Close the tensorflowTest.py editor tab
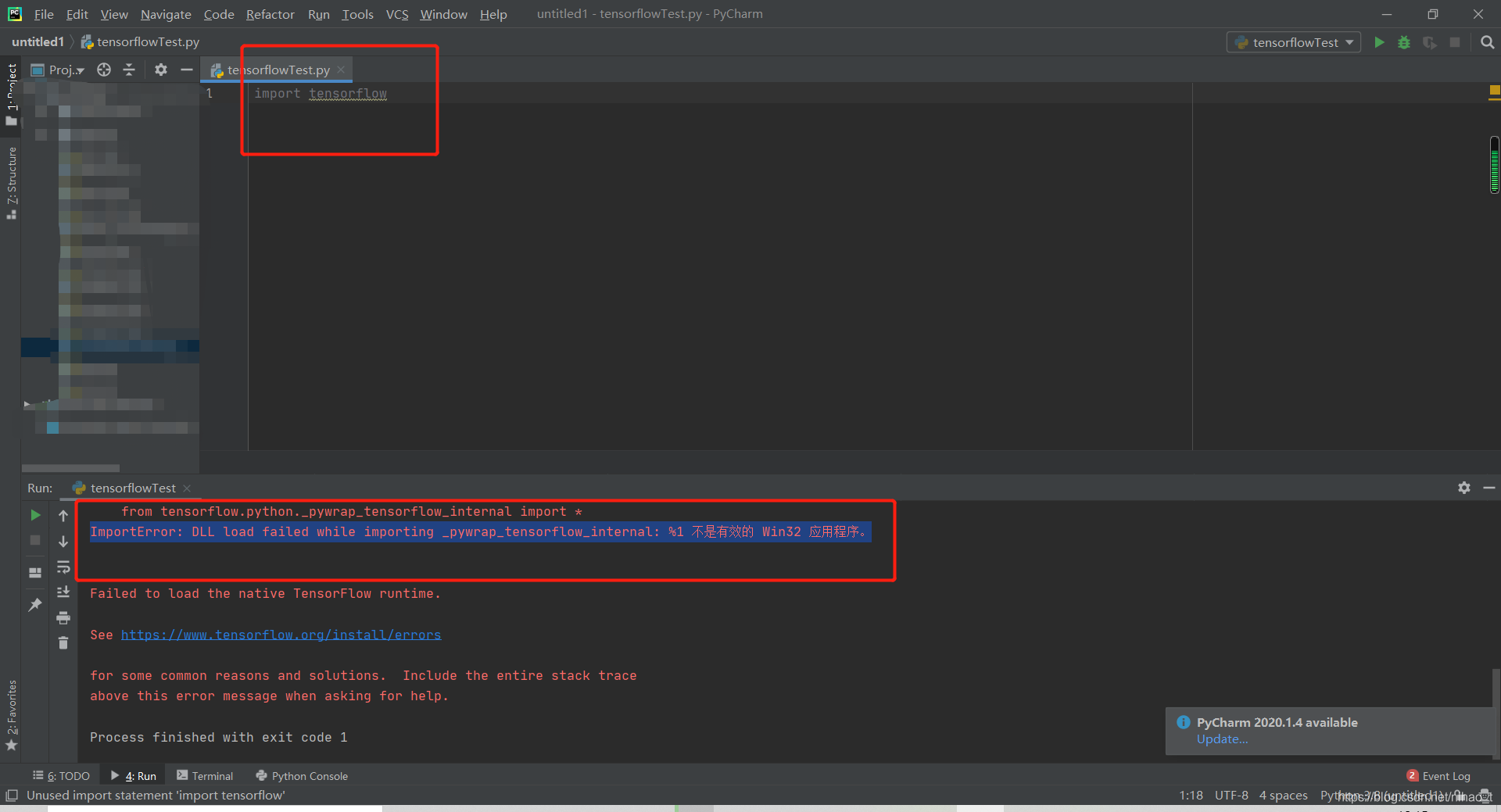 point(341,70)
